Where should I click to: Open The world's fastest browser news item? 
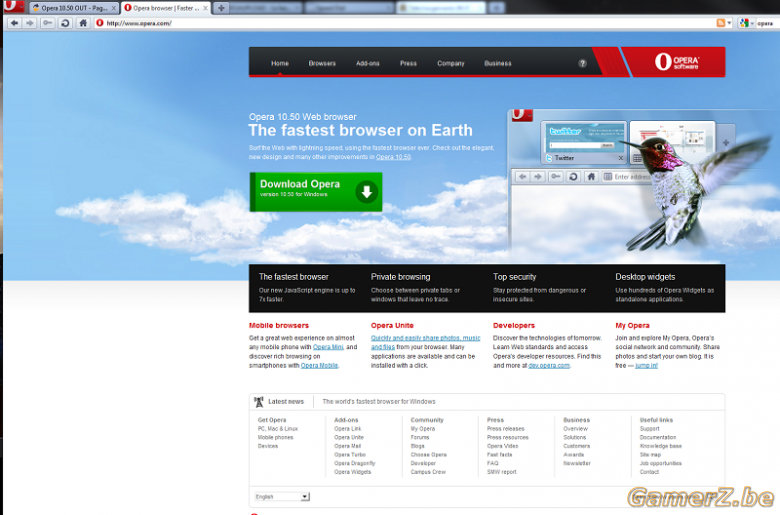(379, 402)
